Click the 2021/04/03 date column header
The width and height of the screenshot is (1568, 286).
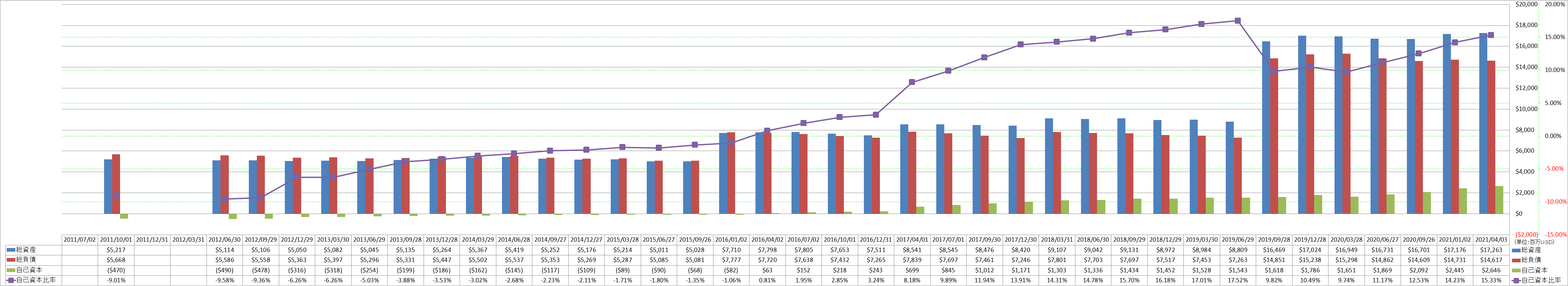1491,240
